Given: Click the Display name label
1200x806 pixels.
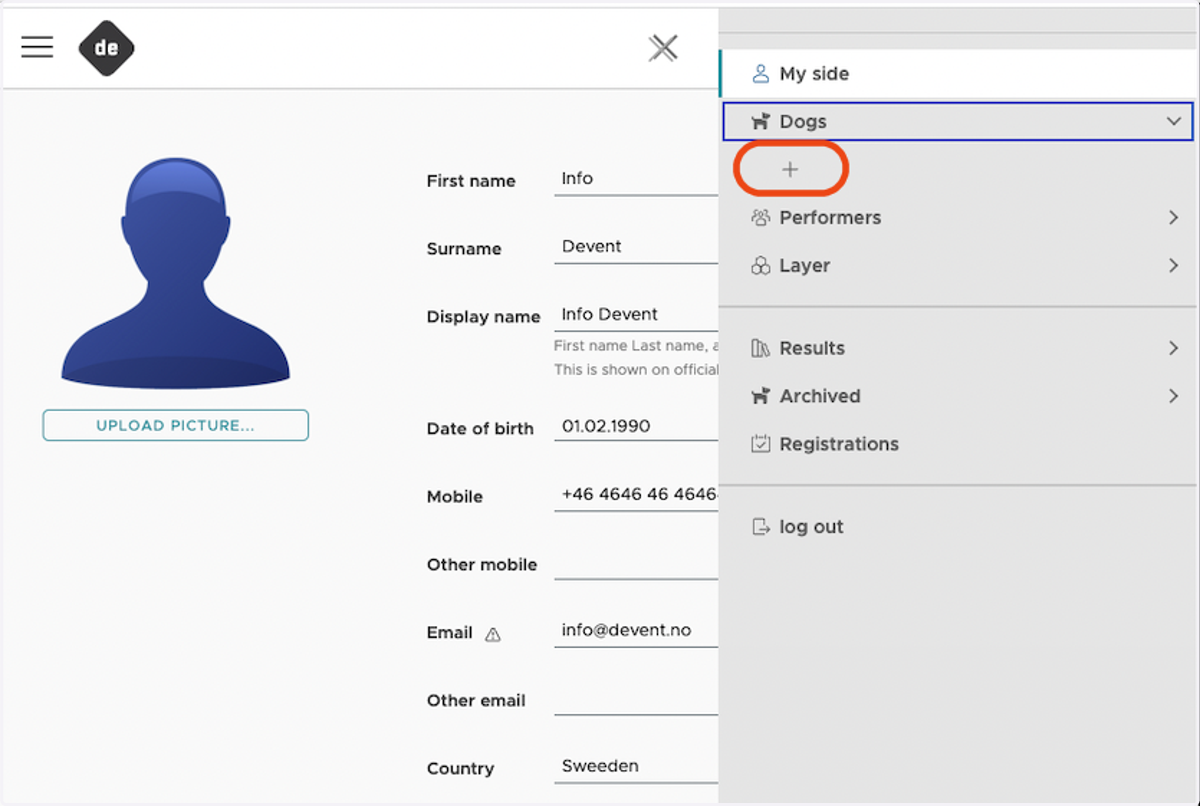Looking at the screenshot, I should pyautogui.click(x=483, y=317).
